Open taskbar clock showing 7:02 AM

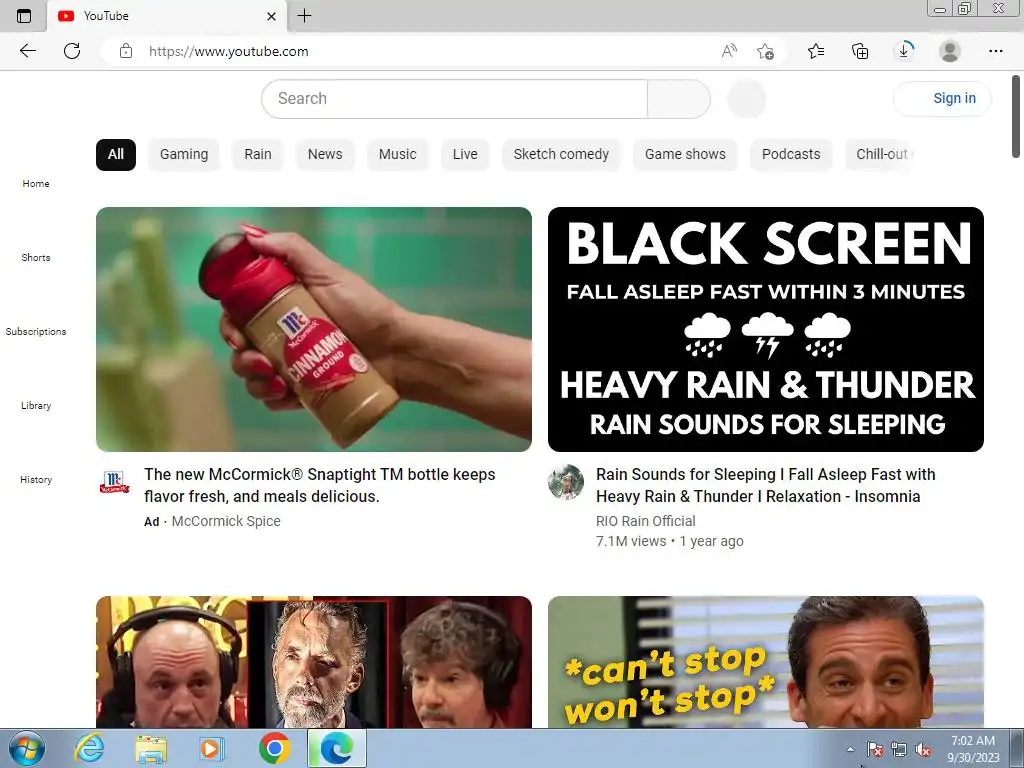[x=973, y=749]
